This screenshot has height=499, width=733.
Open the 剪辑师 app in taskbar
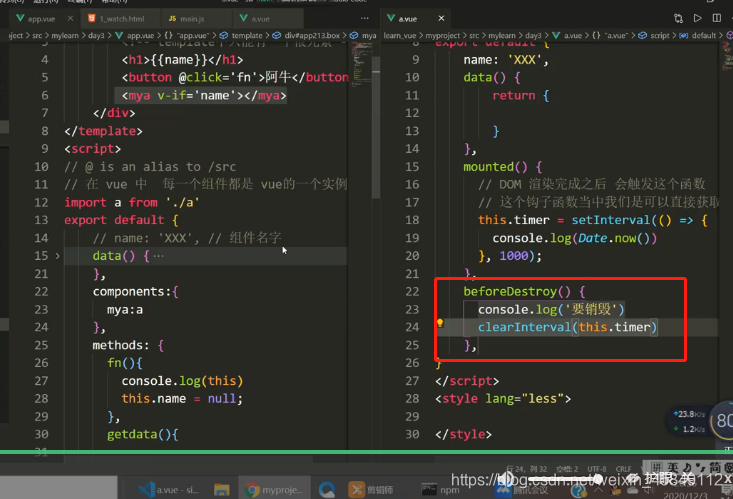371,490
